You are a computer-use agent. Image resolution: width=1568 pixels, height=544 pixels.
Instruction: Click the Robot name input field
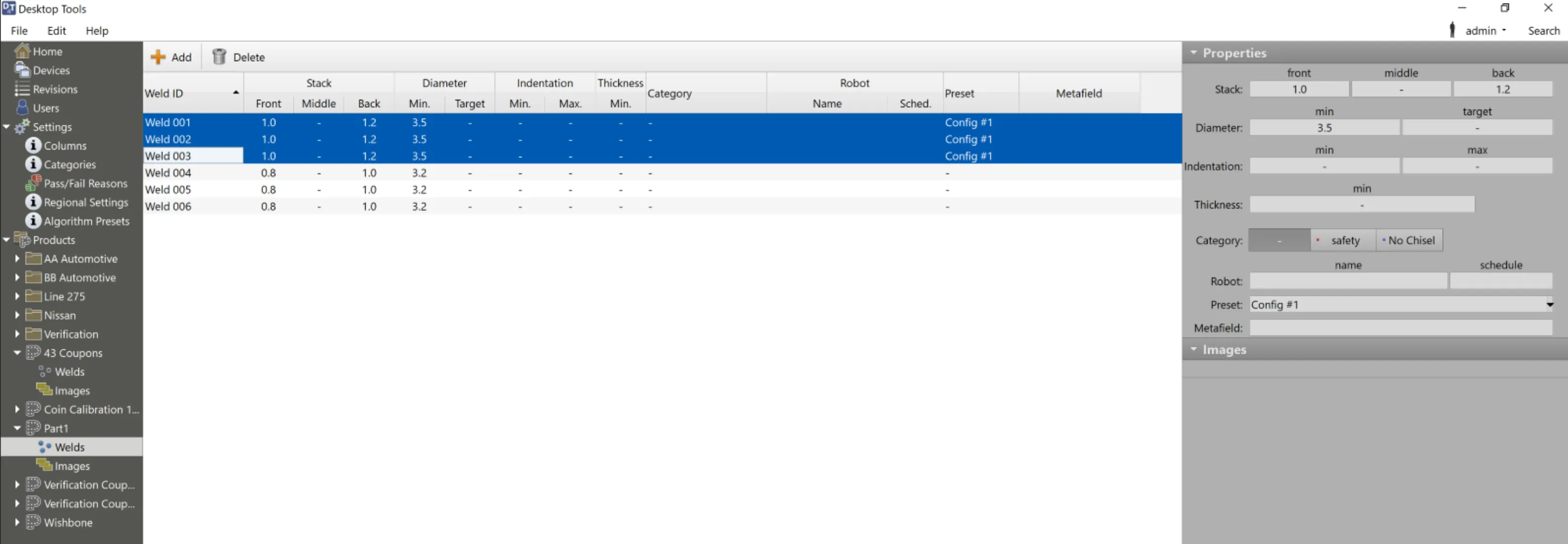click(1347, 281)
